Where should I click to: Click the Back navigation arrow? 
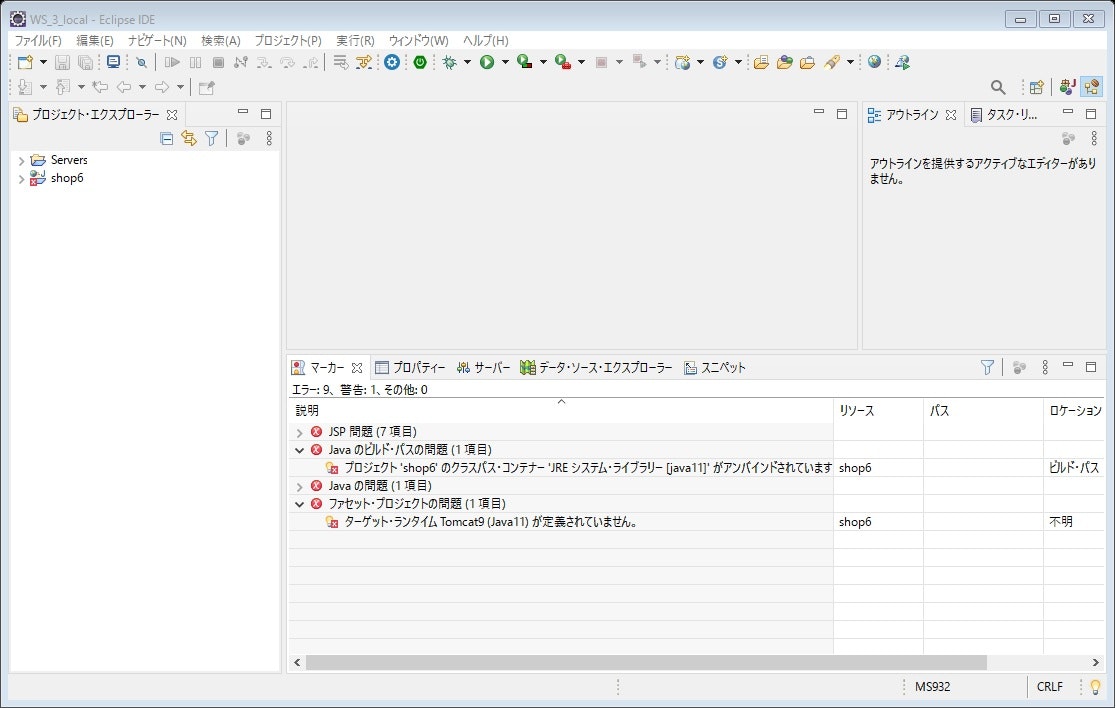coord(124,87)
